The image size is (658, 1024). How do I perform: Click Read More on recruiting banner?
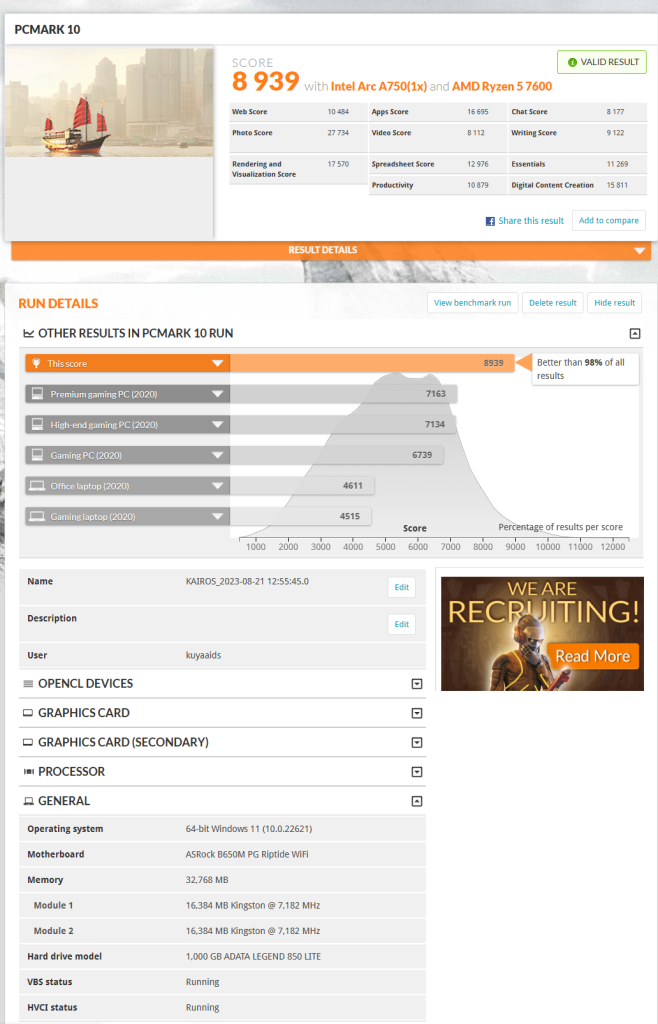593,656
